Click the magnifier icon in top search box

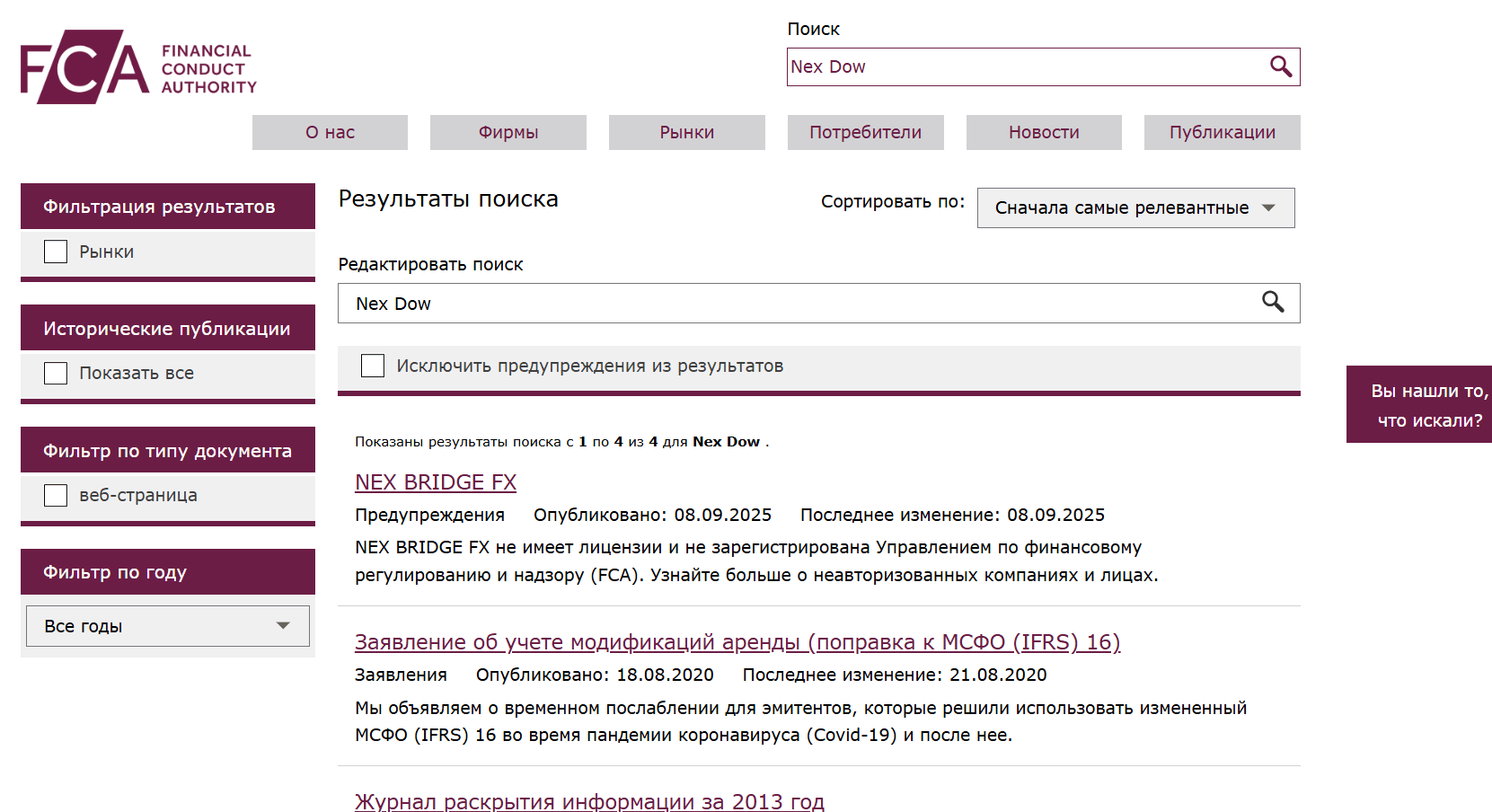[1280, 66]
